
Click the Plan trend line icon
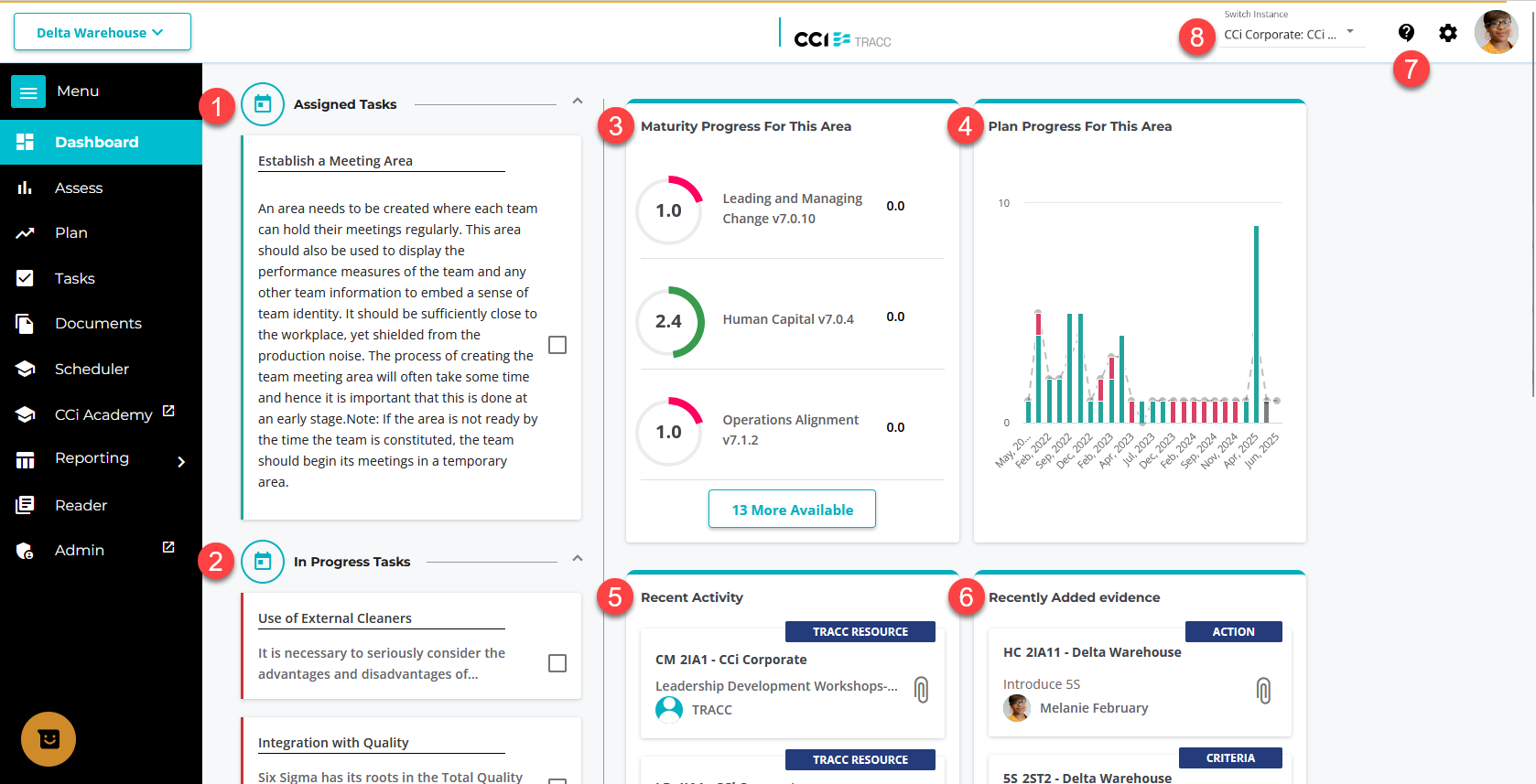pos(25,233)
